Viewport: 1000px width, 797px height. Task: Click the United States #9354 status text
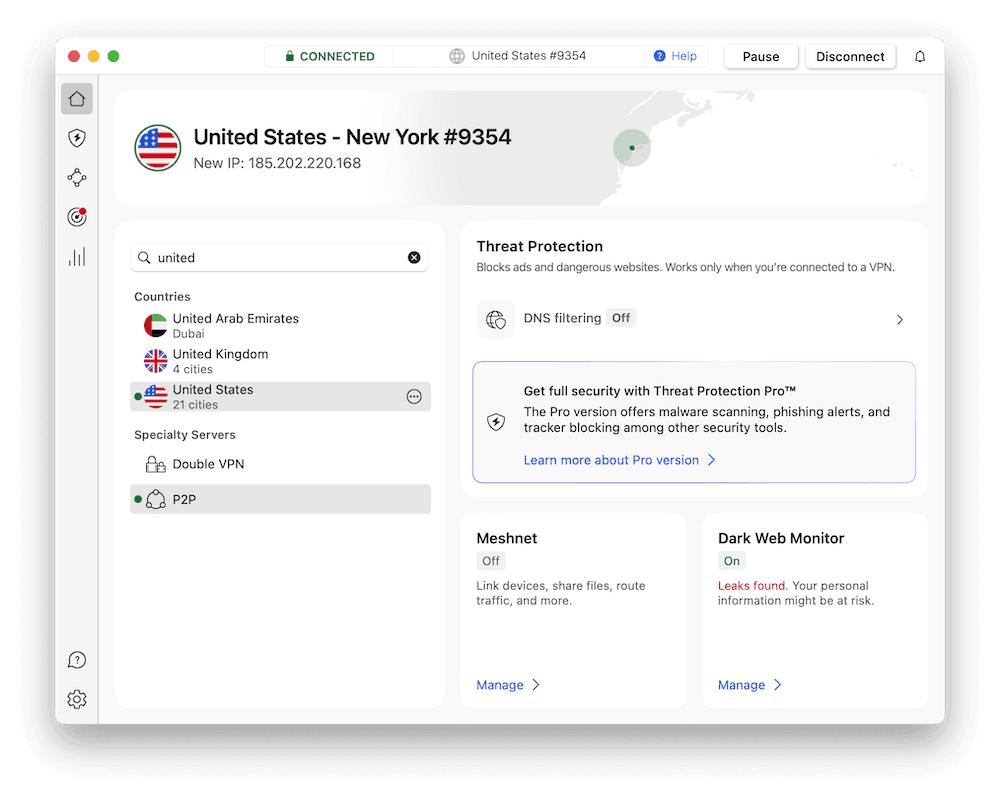click(529, 56)
